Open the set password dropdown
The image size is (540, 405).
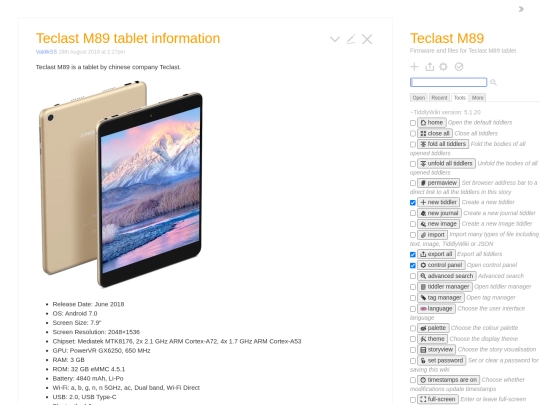click(442, 361)
